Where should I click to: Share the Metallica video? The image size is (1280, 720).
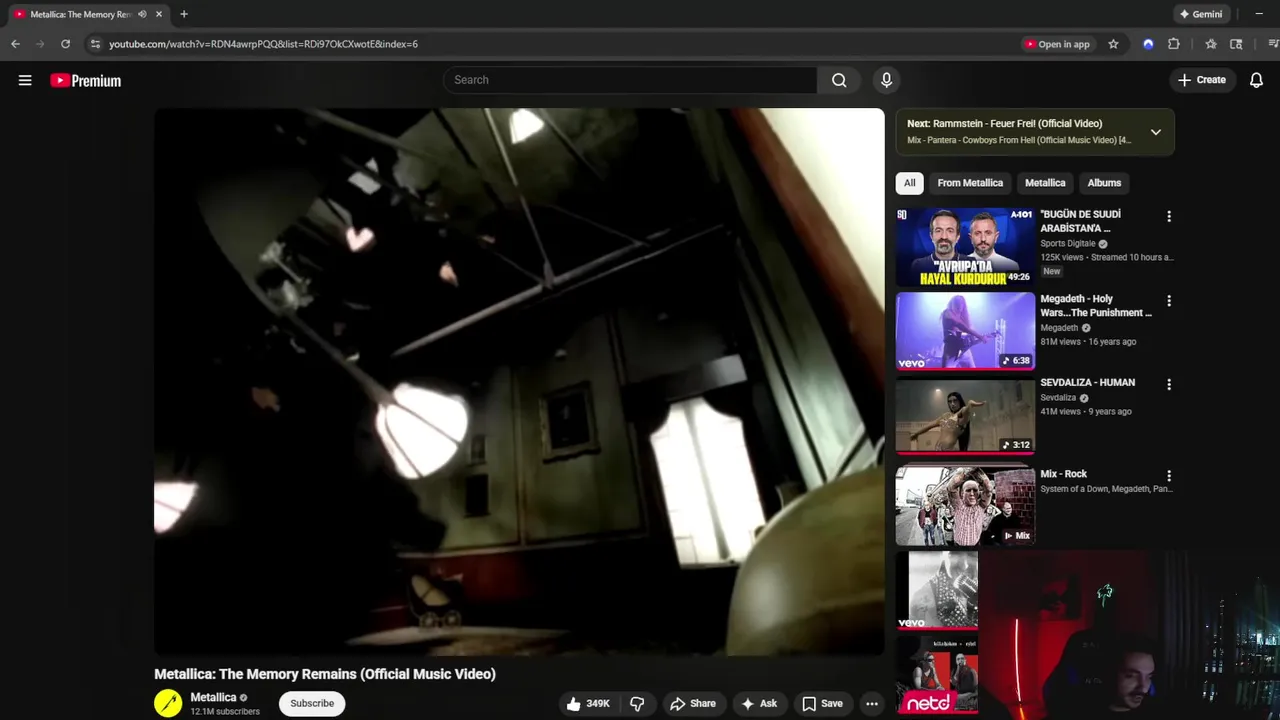coord(693,704)
